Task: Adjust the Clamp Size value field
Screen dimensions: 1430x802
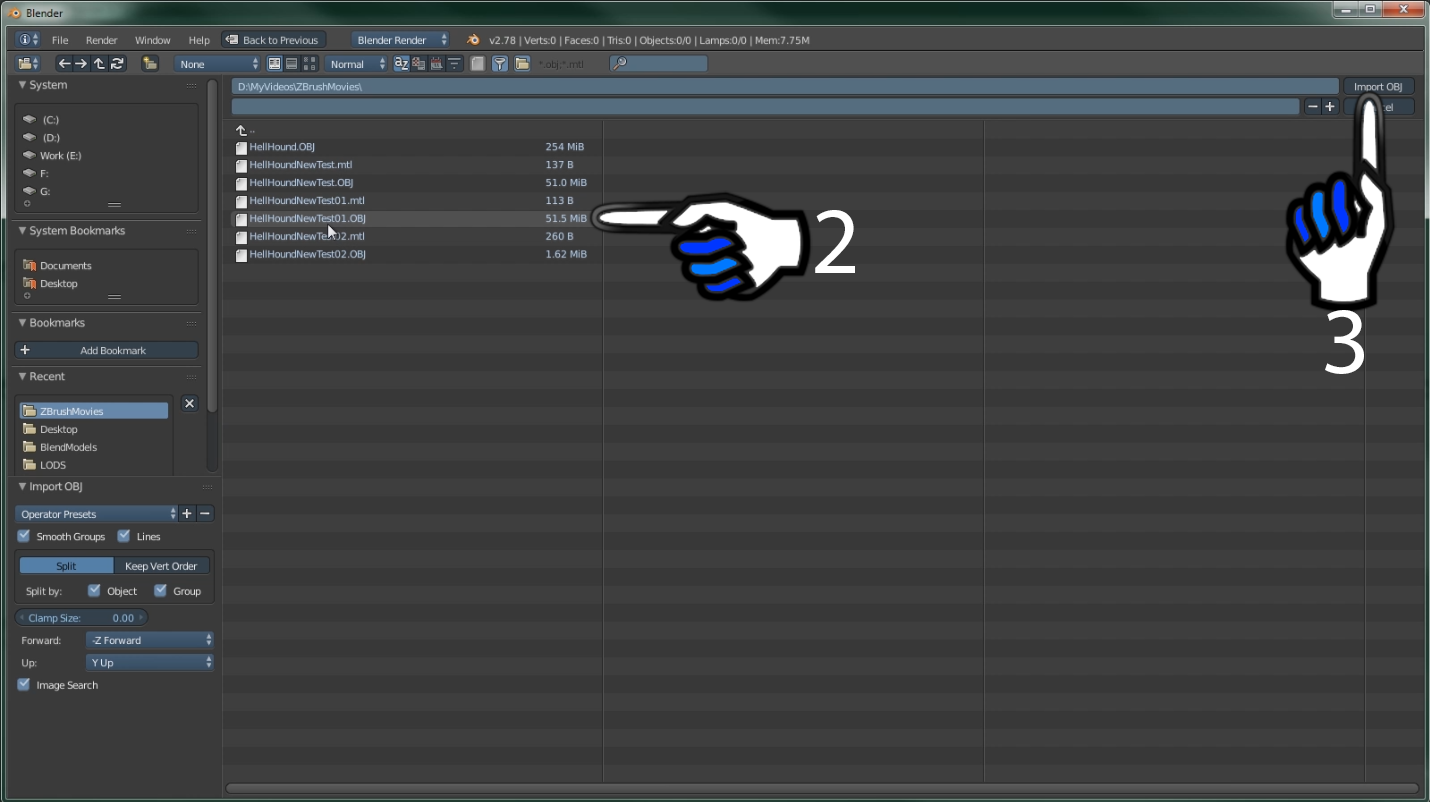Action: (81, 618)
